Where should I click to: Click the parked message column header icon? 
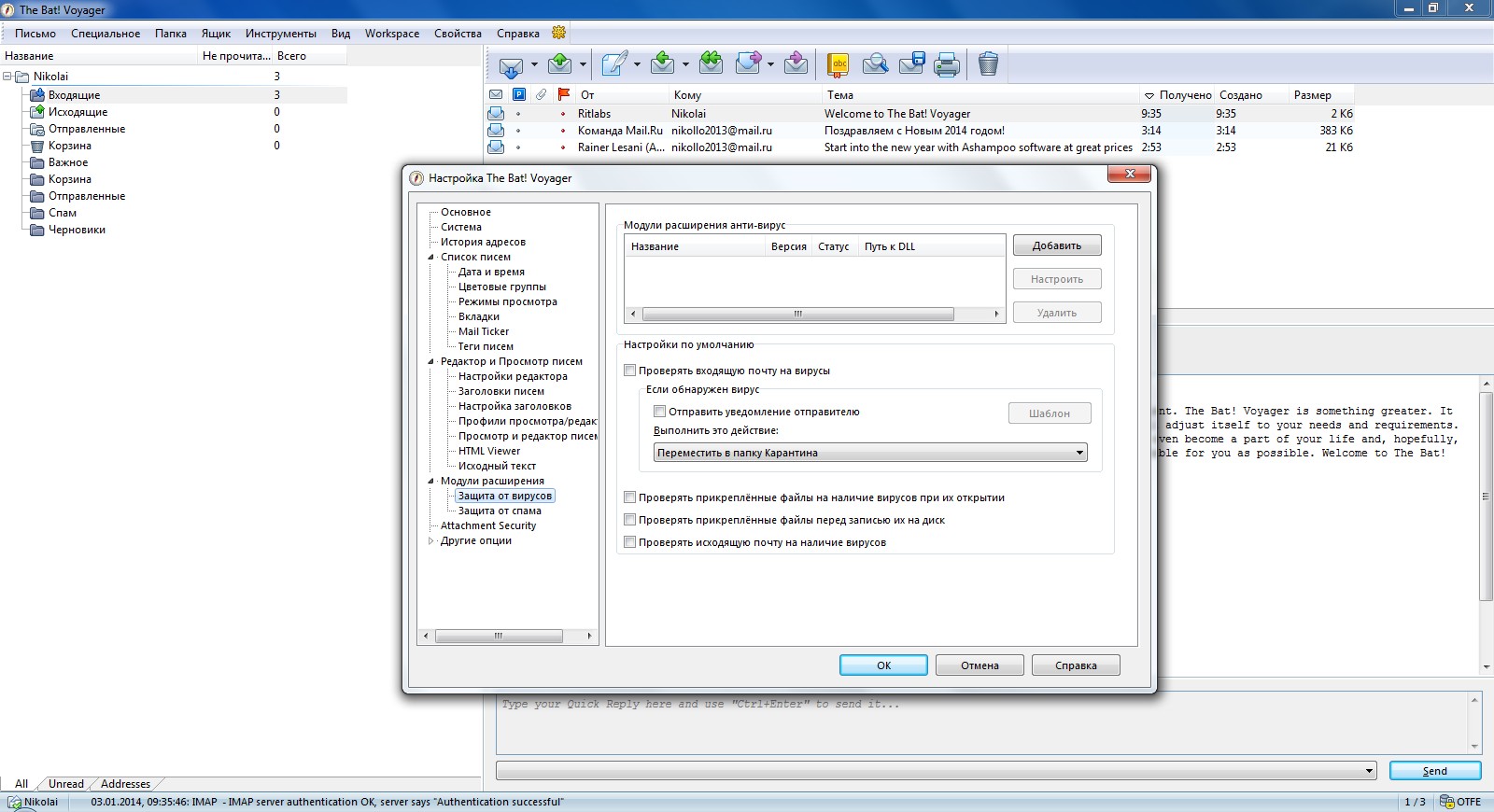[519, 94]
